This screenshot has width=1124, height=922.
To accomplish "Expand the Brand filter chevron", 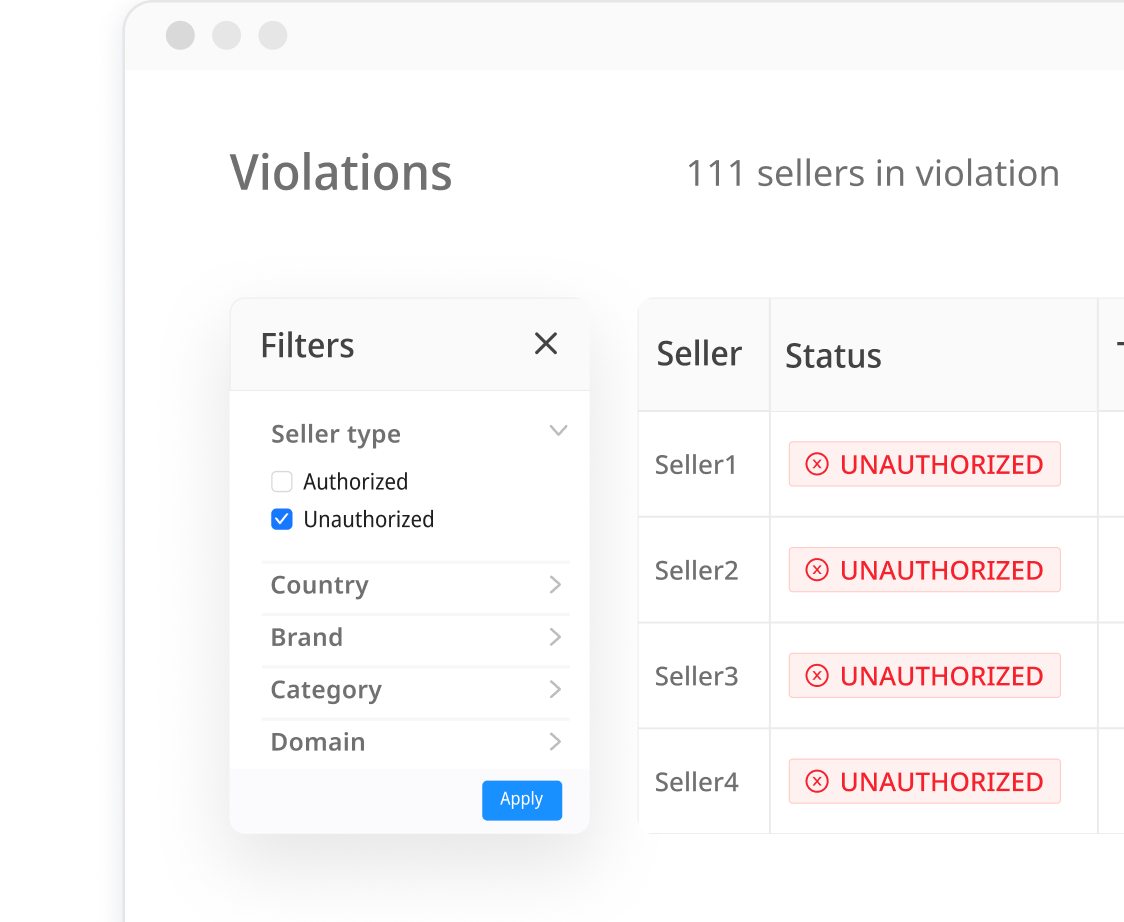I will click(556, 637).
